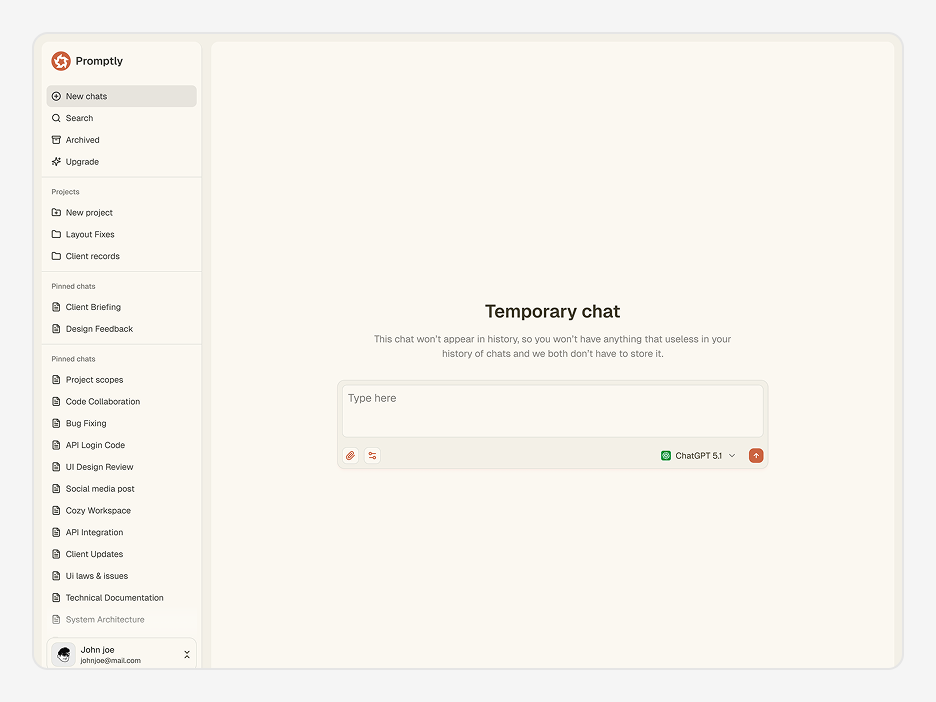Click the Project scopes document icon

[56, 380]
